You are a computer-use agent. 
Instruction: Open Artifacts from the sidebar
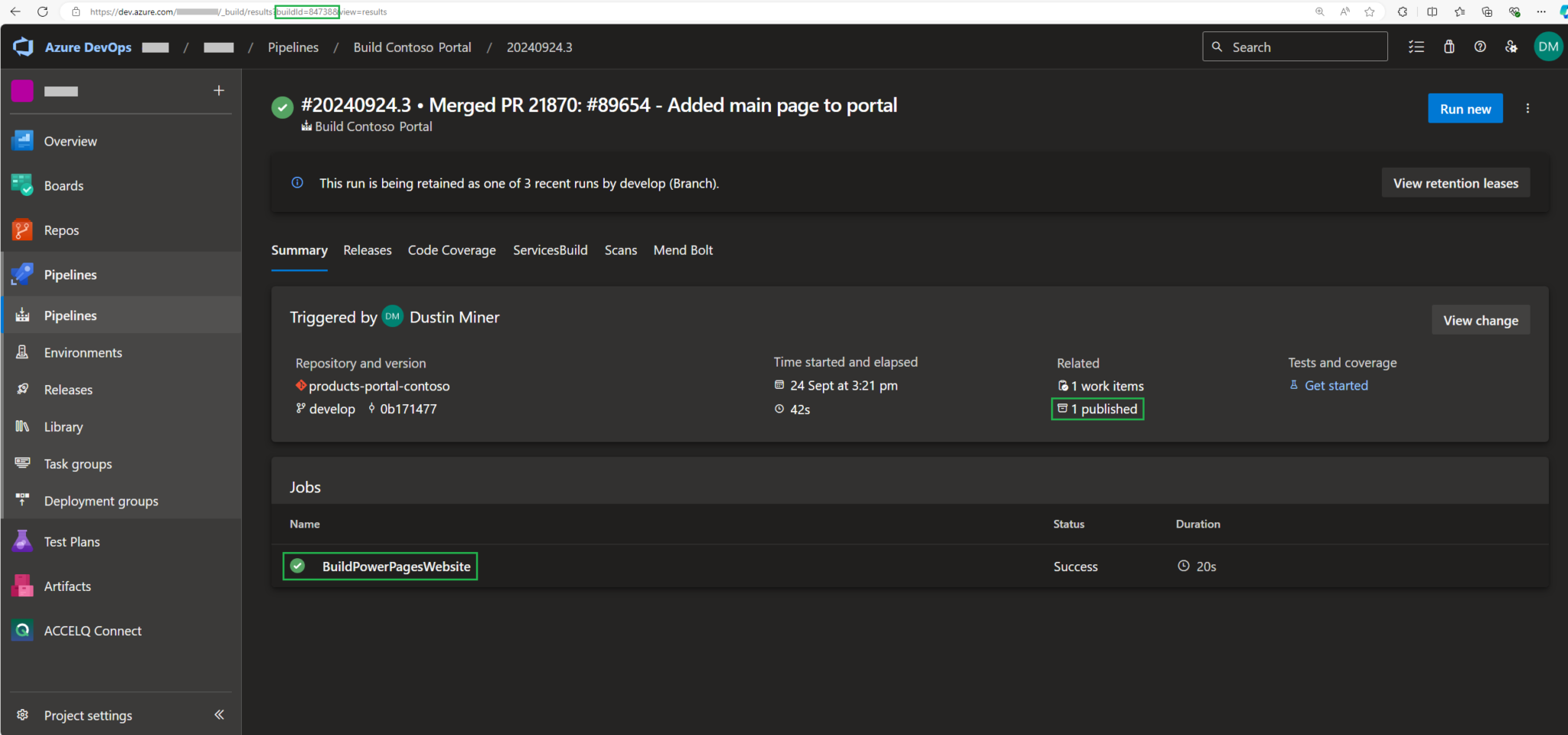pyautogui.click(x=68, y=586)
